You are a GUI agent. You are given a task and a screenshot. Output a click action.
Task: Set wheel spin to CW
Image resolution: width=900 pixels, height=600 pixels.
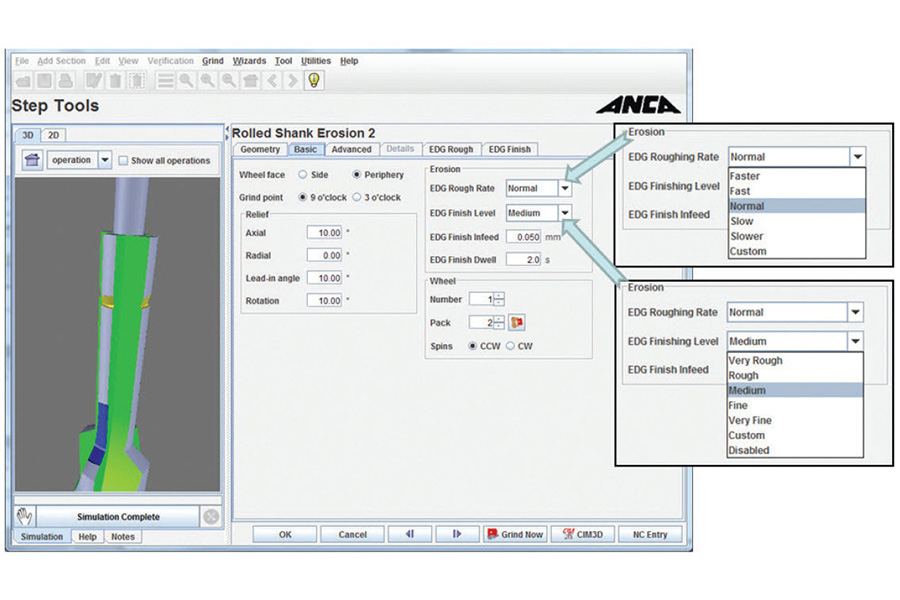coord(510,346)
